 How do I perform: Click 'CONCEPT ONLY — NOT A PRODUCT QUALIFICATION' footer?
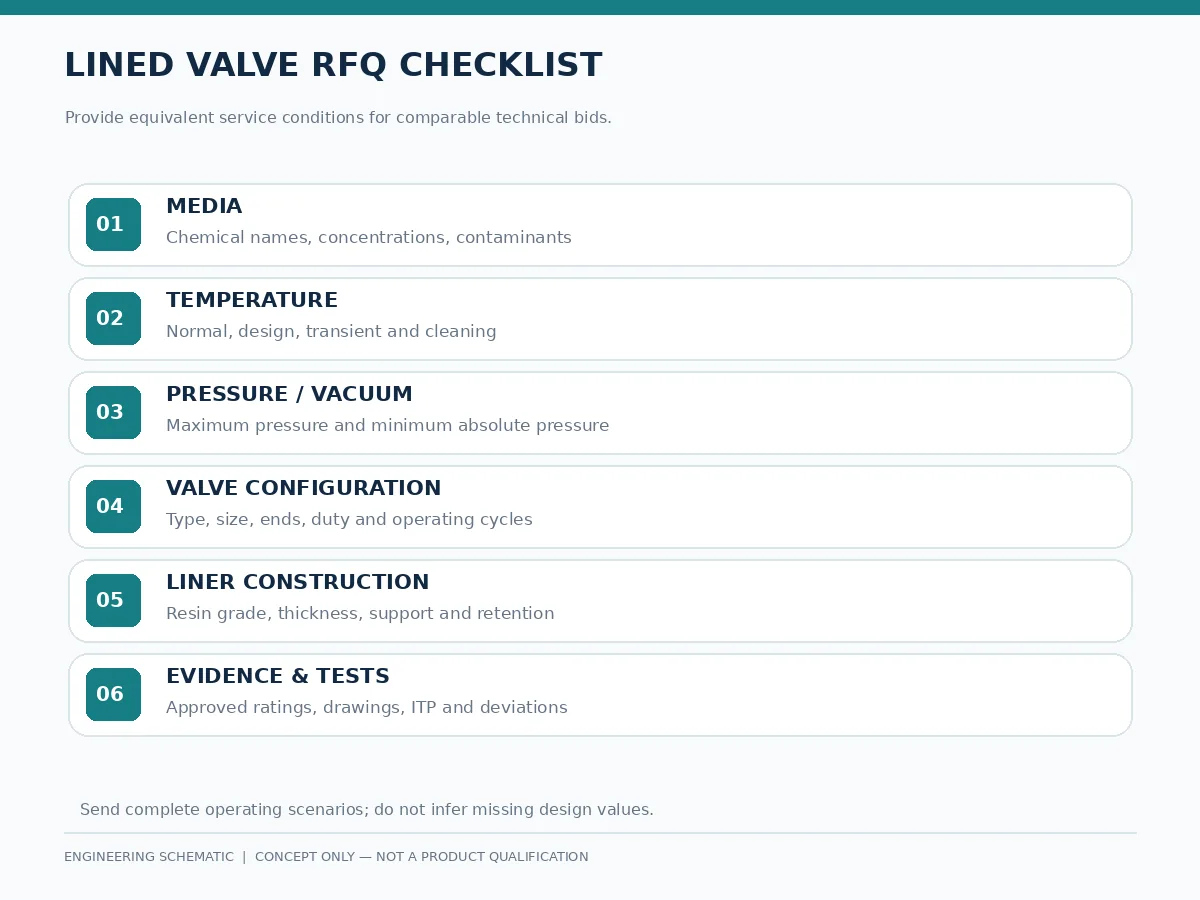(x=422, y=857)
